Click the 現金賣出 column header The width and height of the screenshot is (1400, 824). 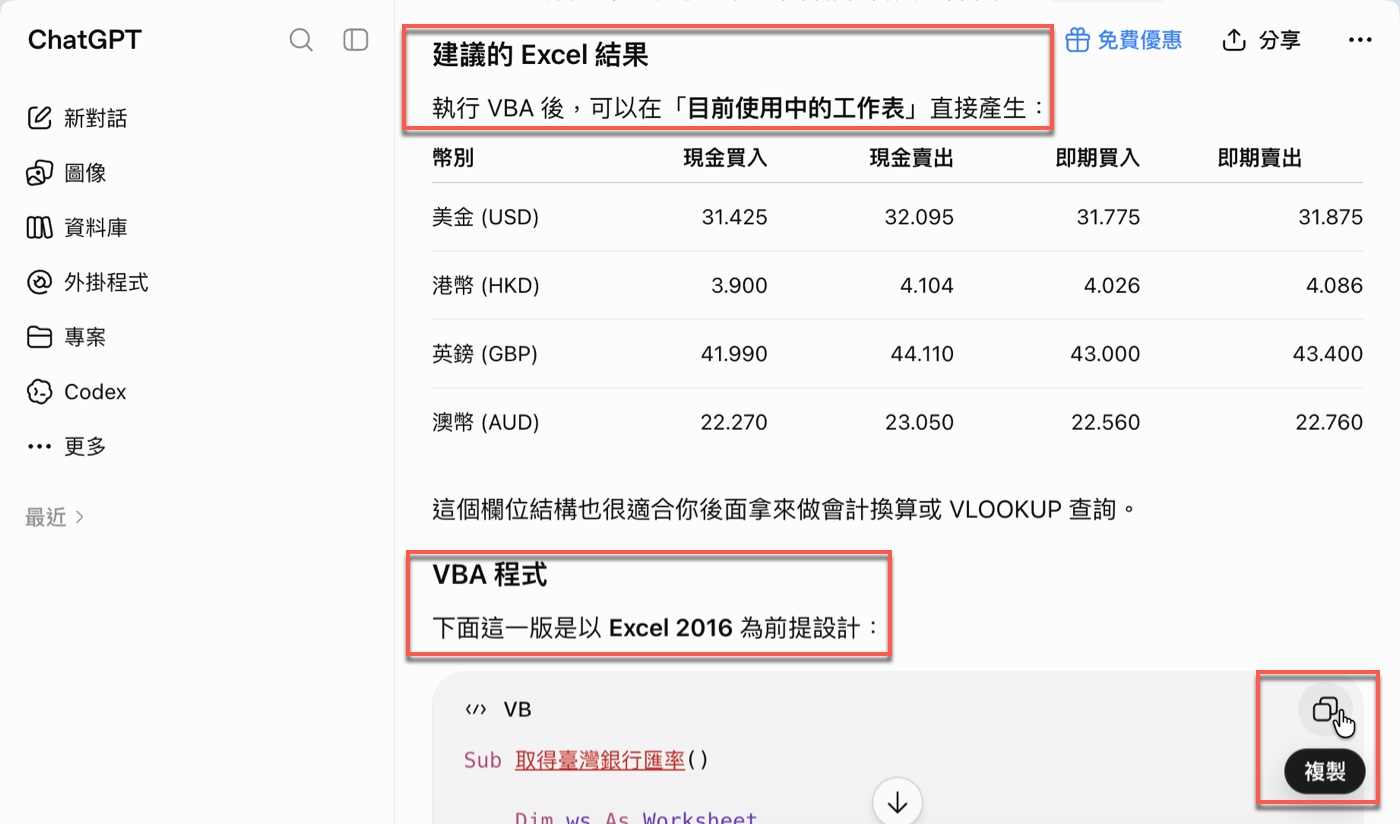click(912, 158)
